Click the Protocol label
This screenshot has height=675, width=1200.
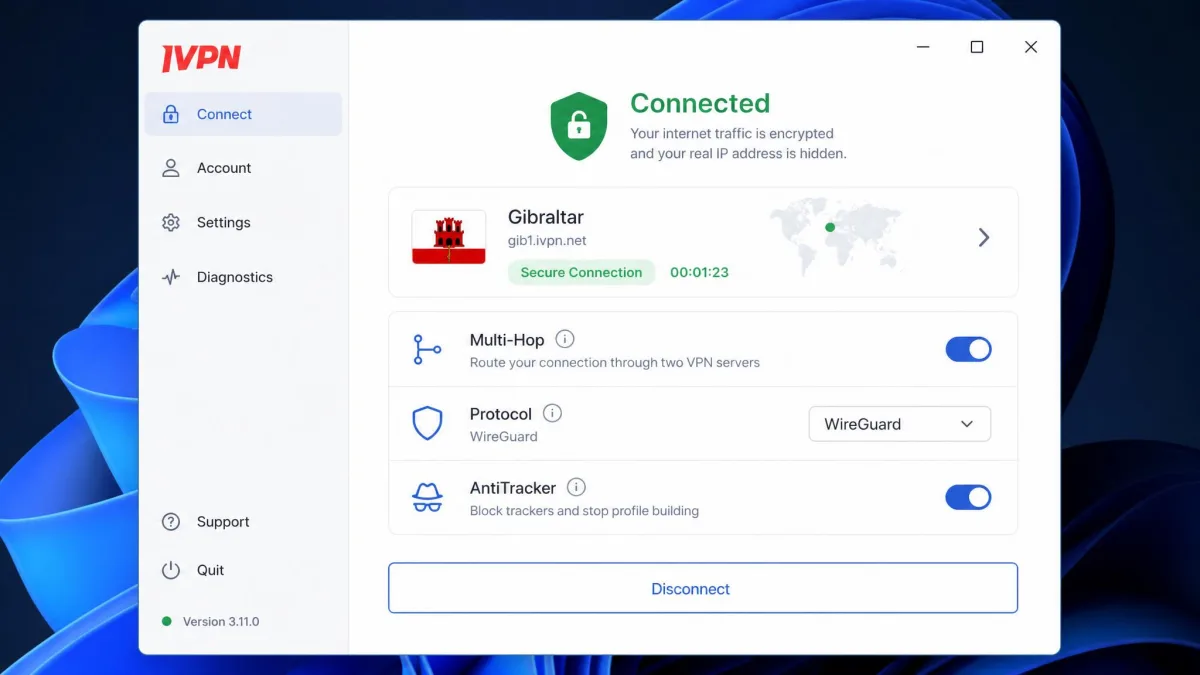pos(501,414)
